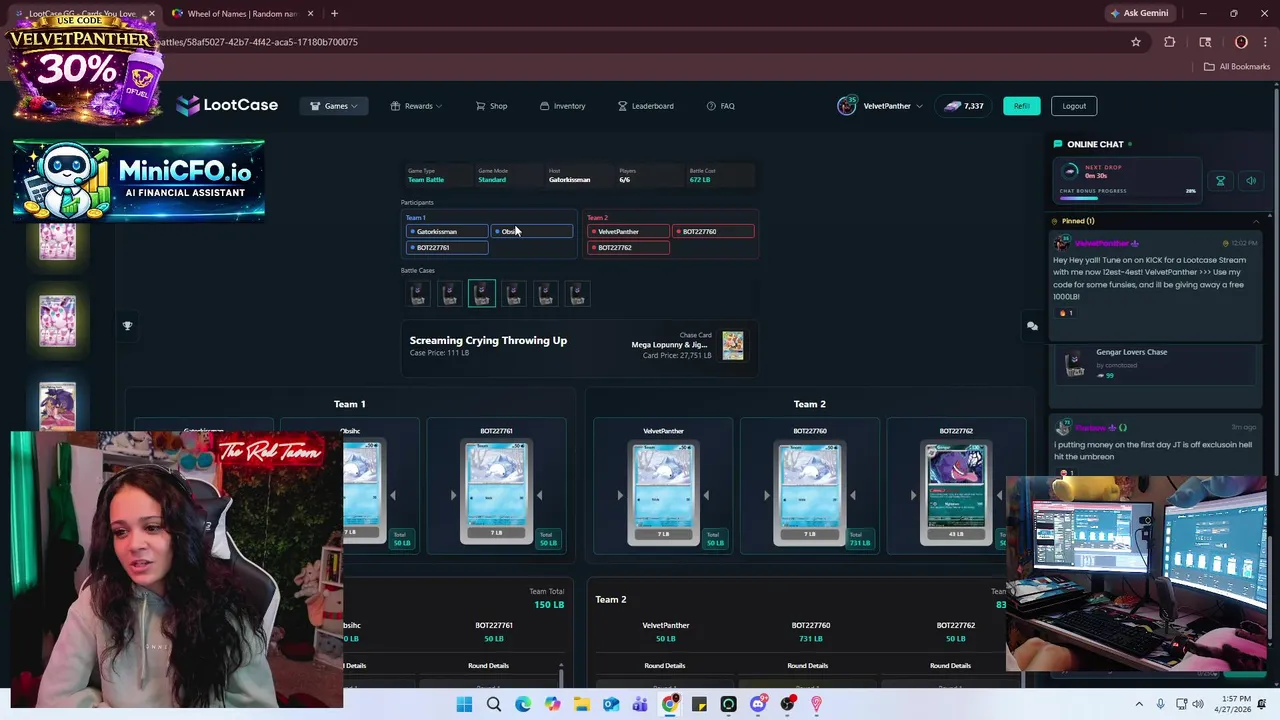Viewport: 1280px width, 720px height.
Task: Click the hourglass icon in chat panel
Action: click(x=1220, y=181)
